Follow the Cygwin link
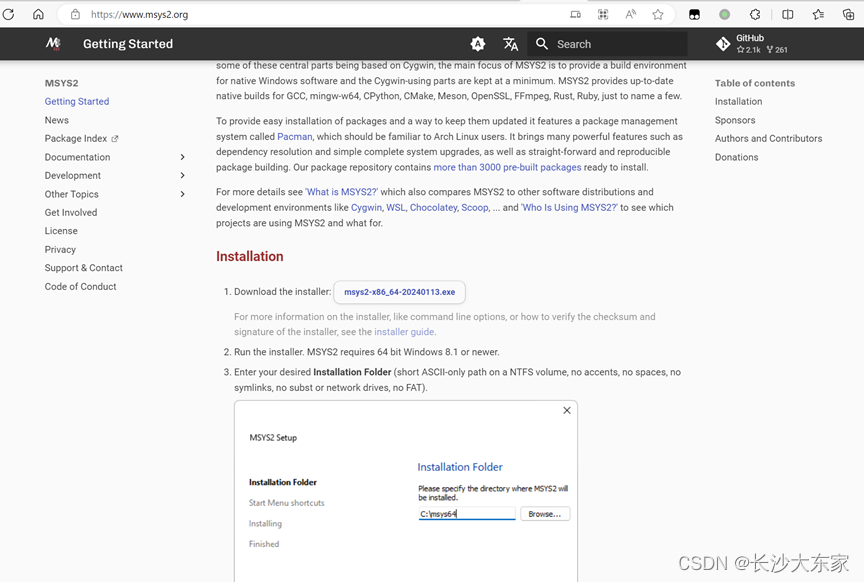 coord(366,208)
